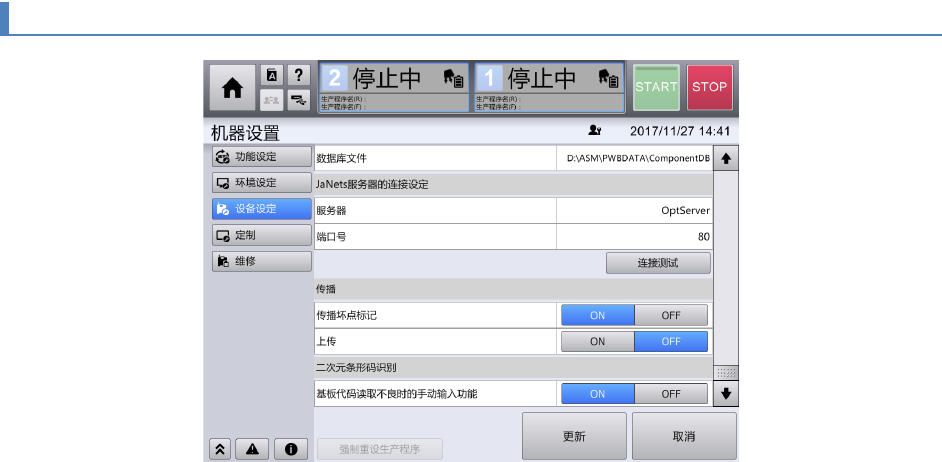The height and width of the screenshot is (462, 942).
Task: Enable 基板代码读取不良时的手动输入功能 ON
Action: tap(598, 394)
